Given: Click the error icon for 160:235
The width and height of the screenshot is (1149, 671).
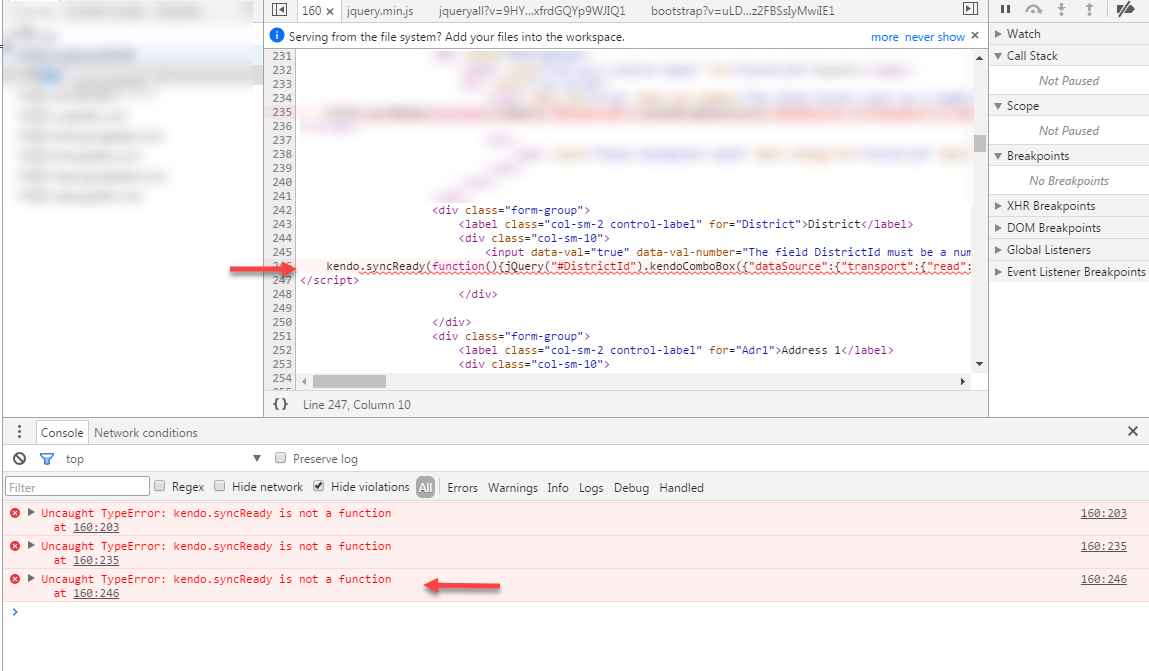Looking at the screenshot, I should pos(15,546).
